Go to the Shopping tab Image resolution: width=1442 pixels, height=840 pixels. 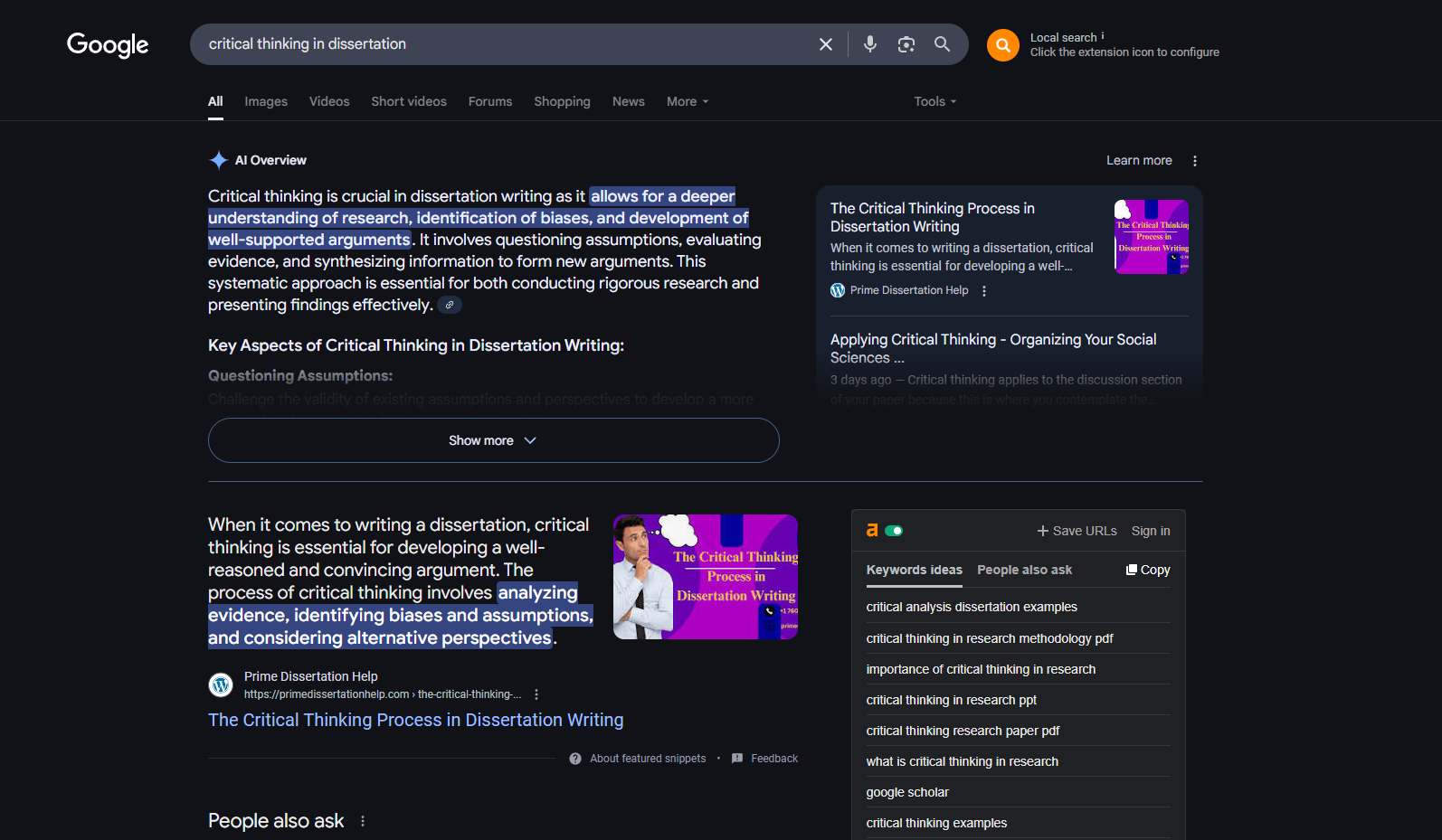point(562,101)
